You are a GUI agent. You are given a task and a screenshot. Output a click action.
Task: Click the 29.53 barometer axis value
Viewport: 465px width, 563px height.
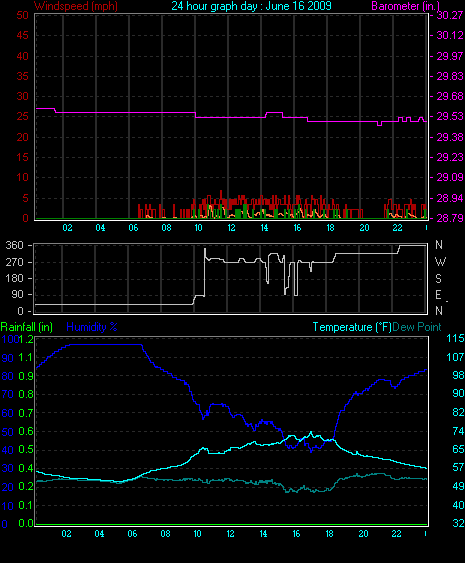[450, 116]
